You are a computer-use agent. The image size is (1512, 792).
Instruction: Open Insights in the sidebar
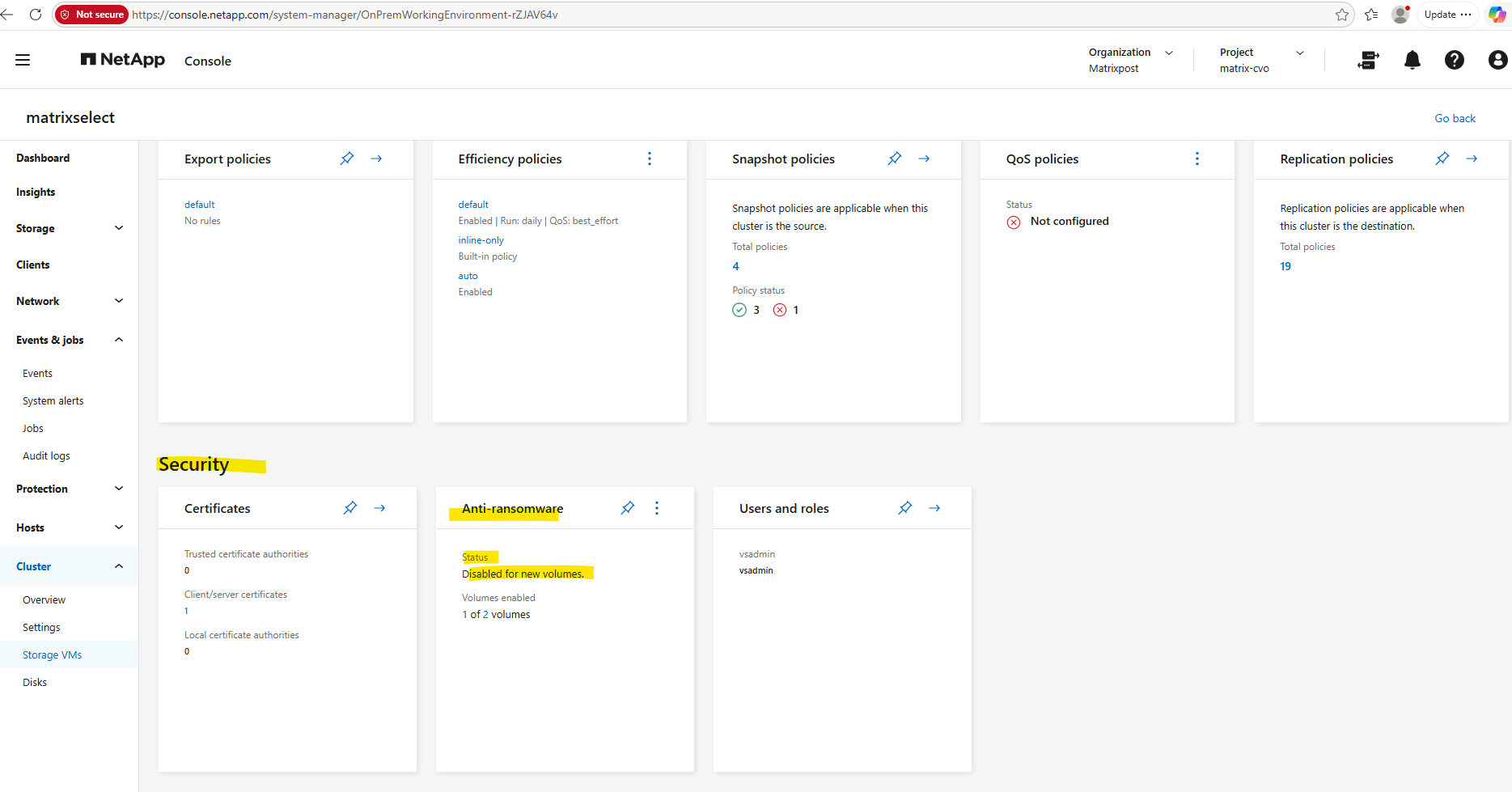point(36,192)
